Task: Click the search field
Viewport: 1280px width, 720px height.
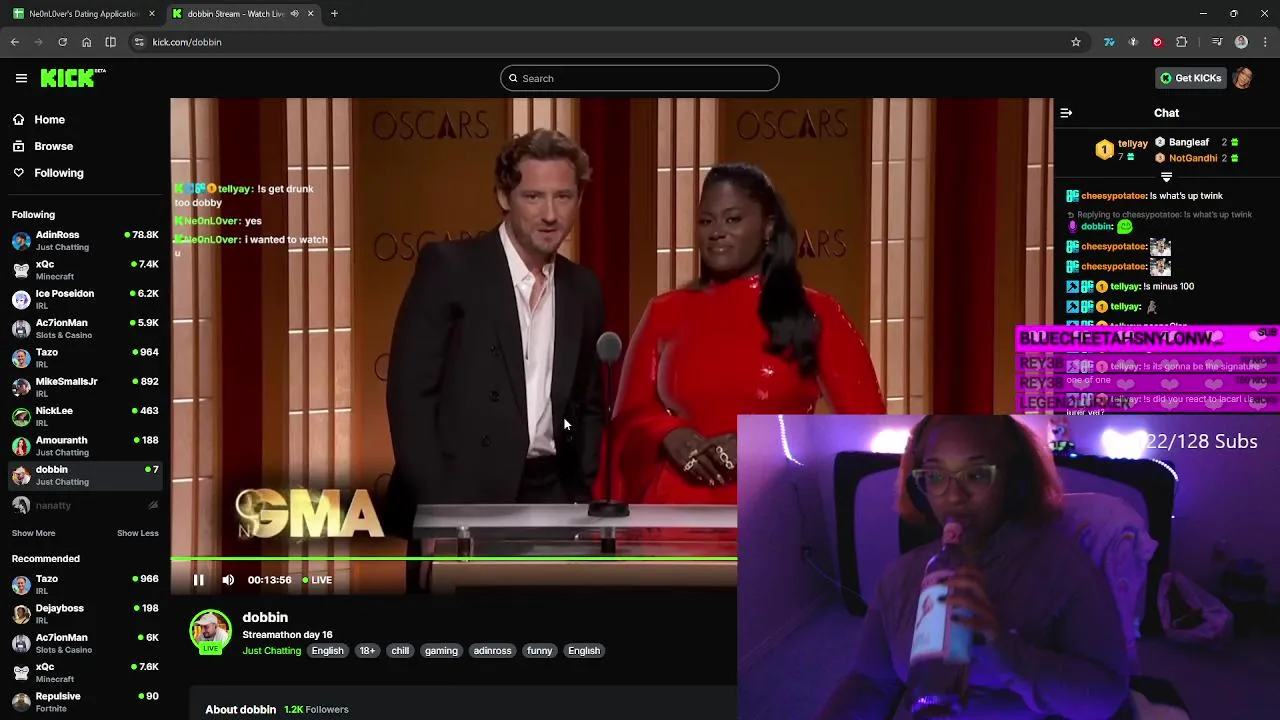Action: click(x=640, y=78)
